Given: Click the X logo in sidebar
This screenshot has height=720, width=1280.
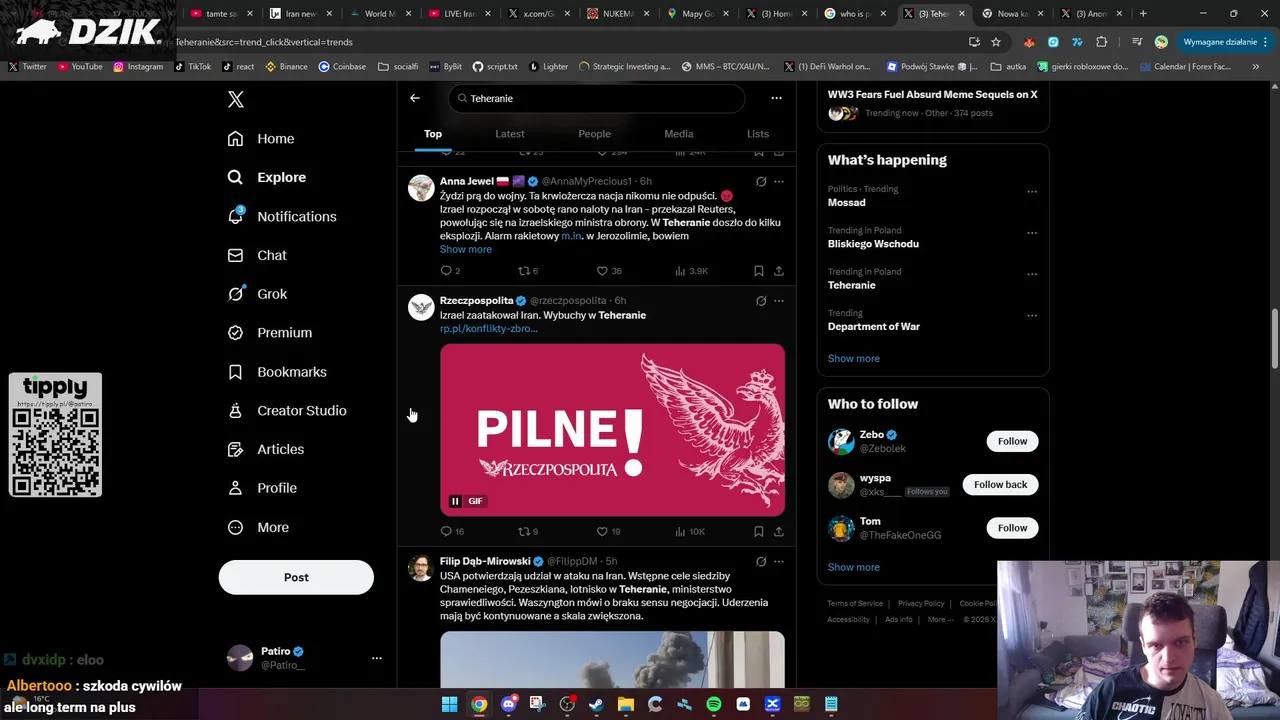Looking at the screenshot, I should [x=235, y=99].
